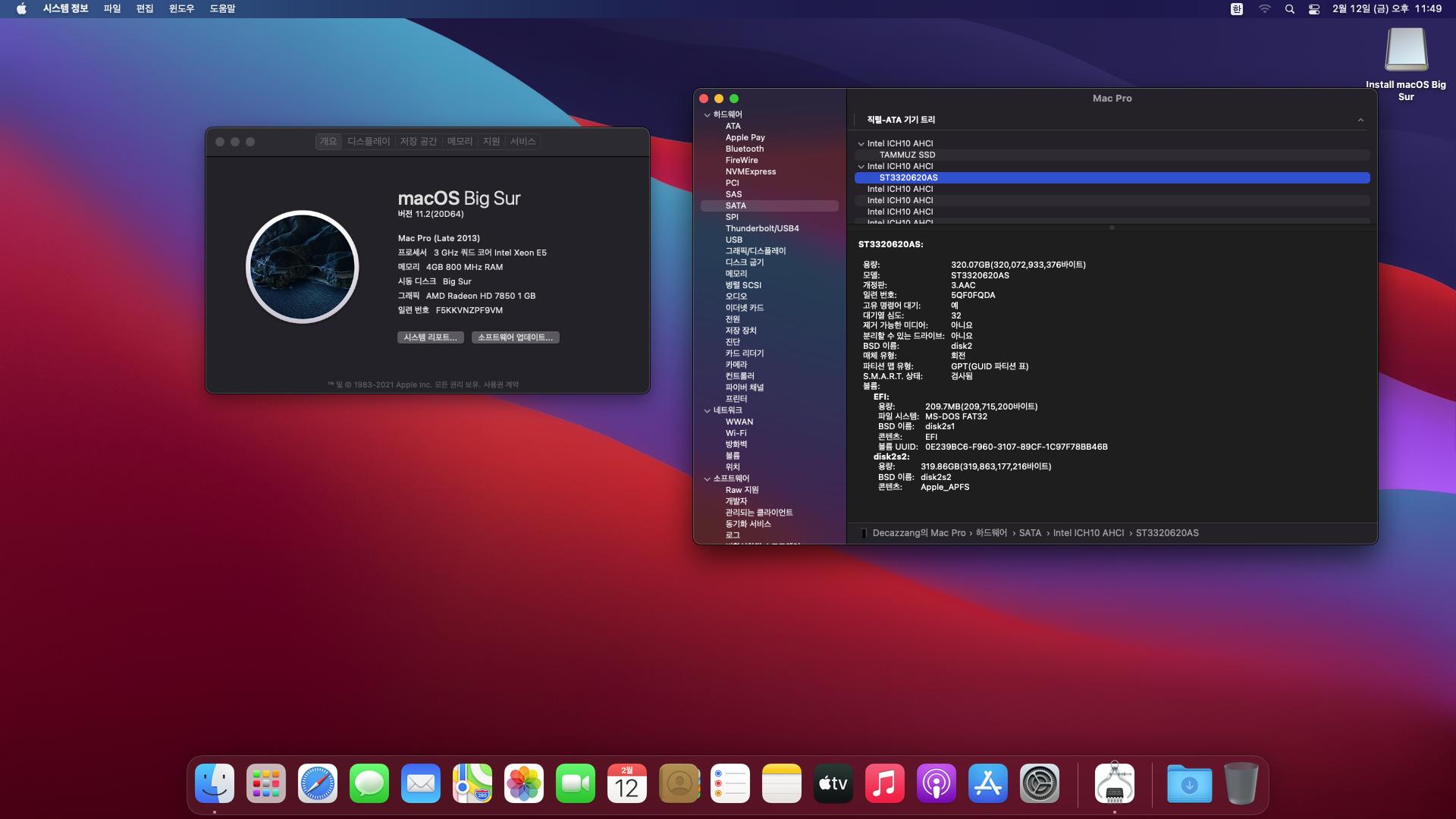Screen dimensions: 1456x819
Task: Select TAMMUZ SSD in device tree
Action: point(1112,155)
